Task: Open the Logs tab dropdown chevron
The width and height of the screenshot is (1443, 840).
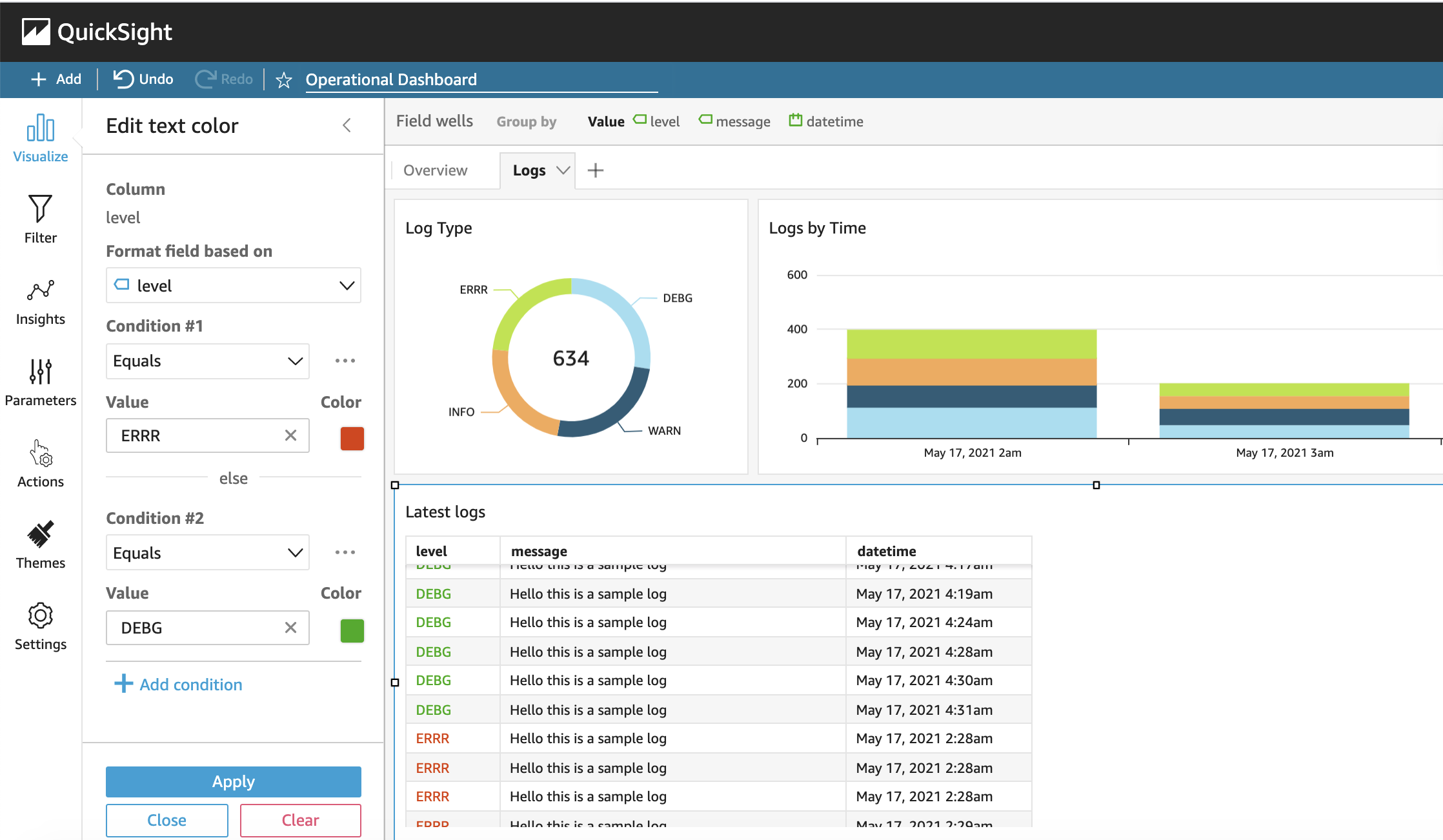Action: [x=563, y=170]
